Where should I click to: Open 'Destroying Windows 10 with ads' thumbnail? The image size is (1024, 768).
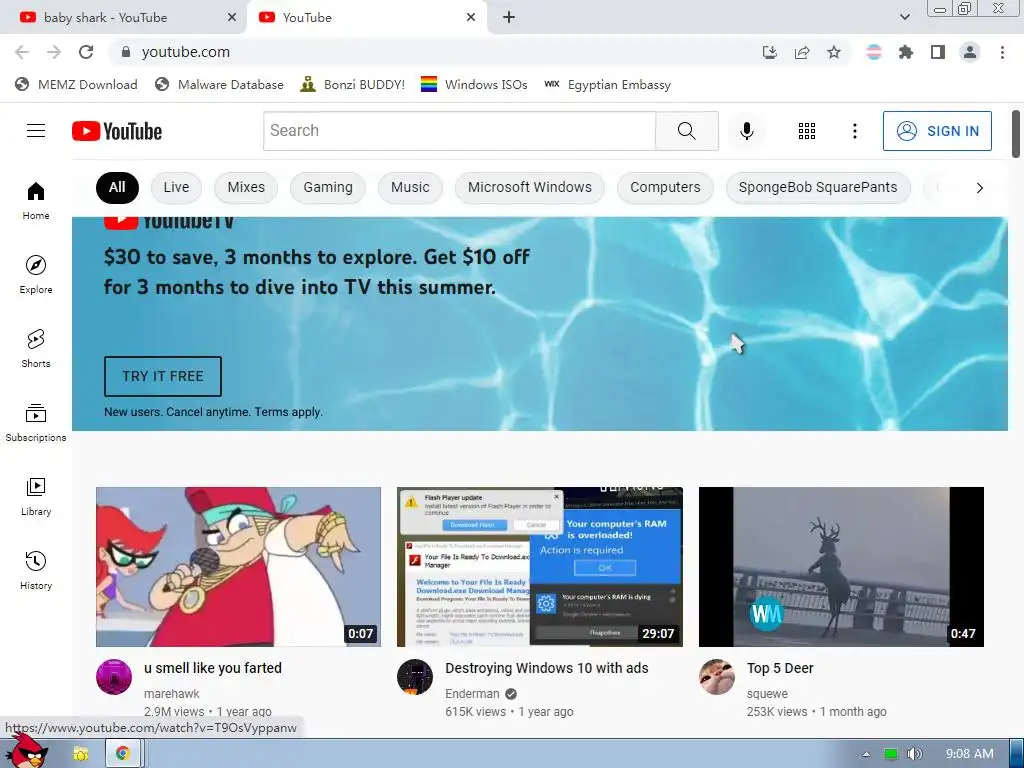click(539, 567)
